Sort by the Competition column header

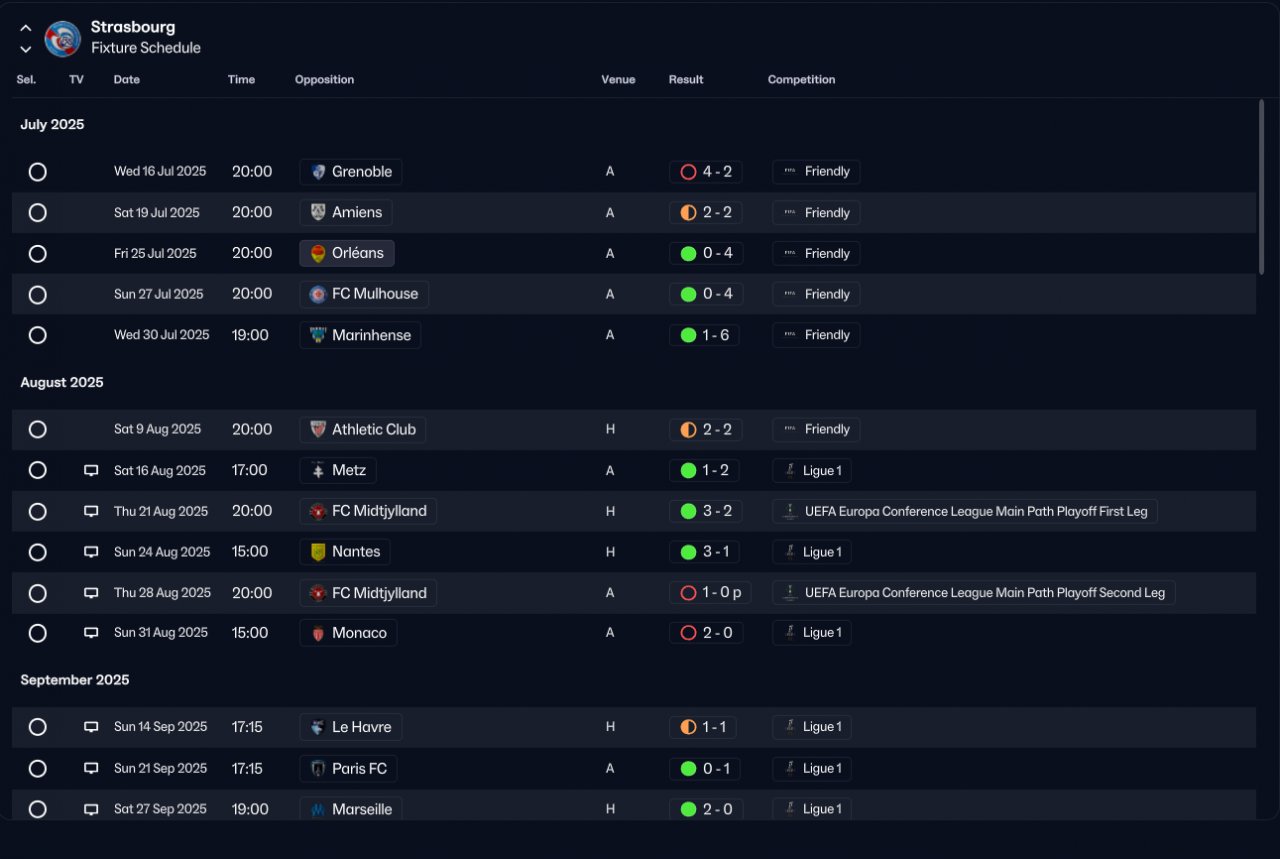801,80
